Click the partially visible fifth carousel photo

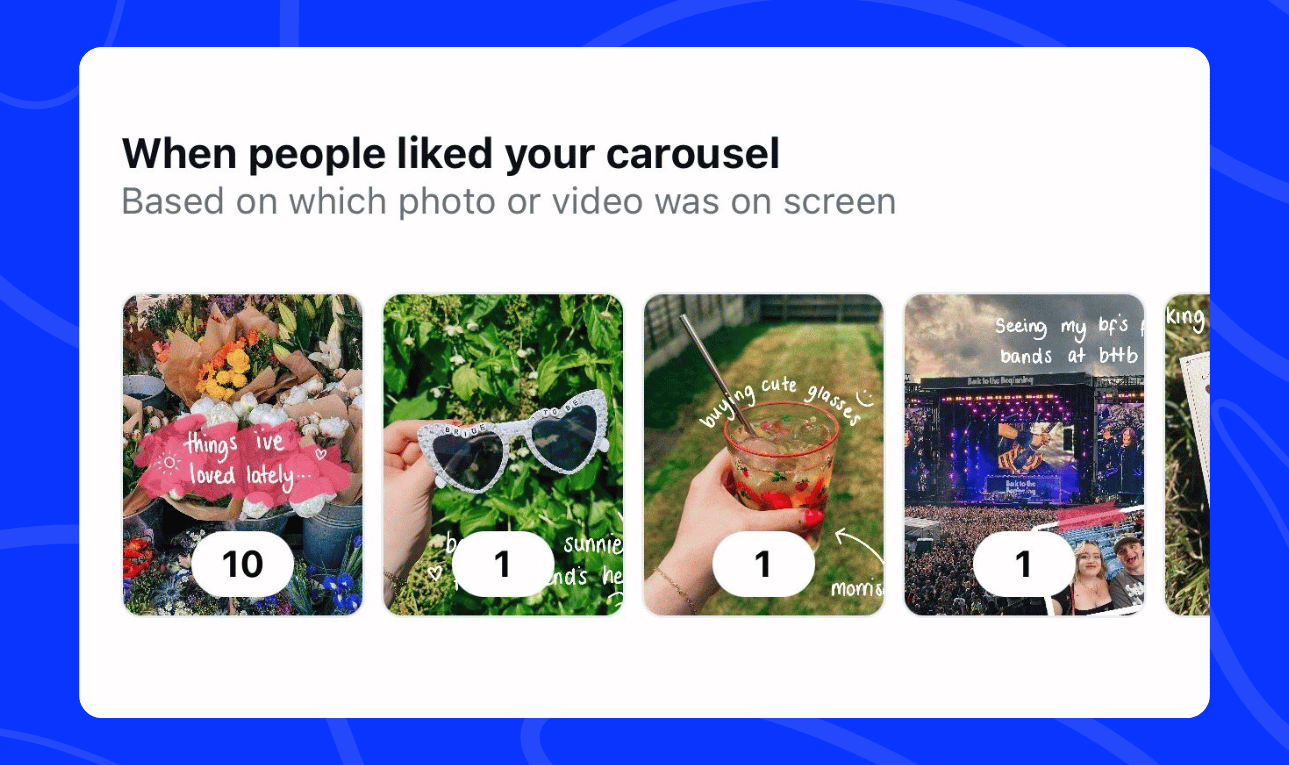[x=1188, y=455]
